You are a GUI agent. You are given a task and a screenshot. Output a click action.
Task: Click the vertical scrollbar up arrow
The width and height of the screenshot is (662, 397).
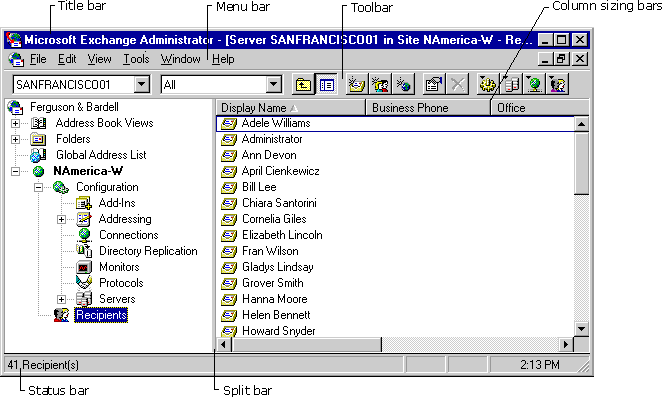582,124
